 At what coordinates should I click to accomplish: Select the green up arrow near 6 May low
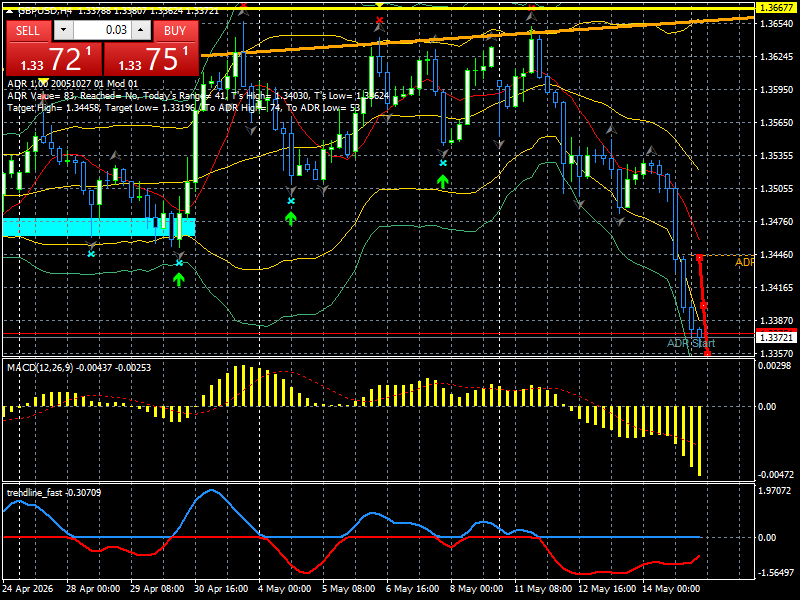point(443,181)
